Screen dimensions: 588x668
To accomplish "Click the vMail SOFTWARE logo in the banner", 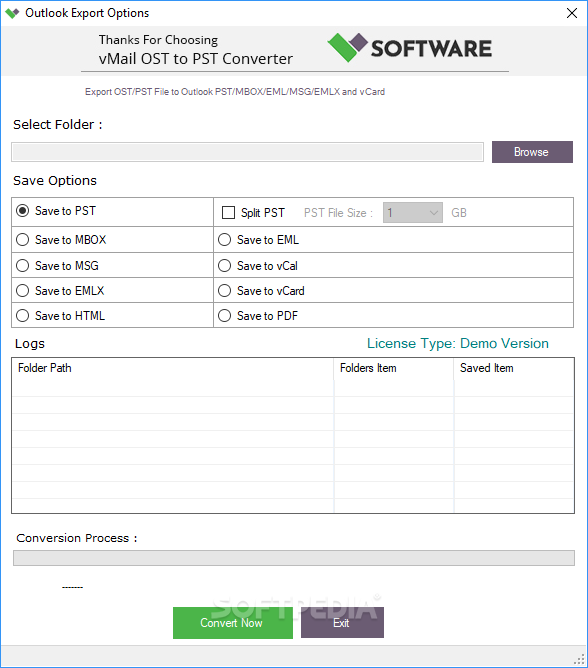I will coord(409,48).
